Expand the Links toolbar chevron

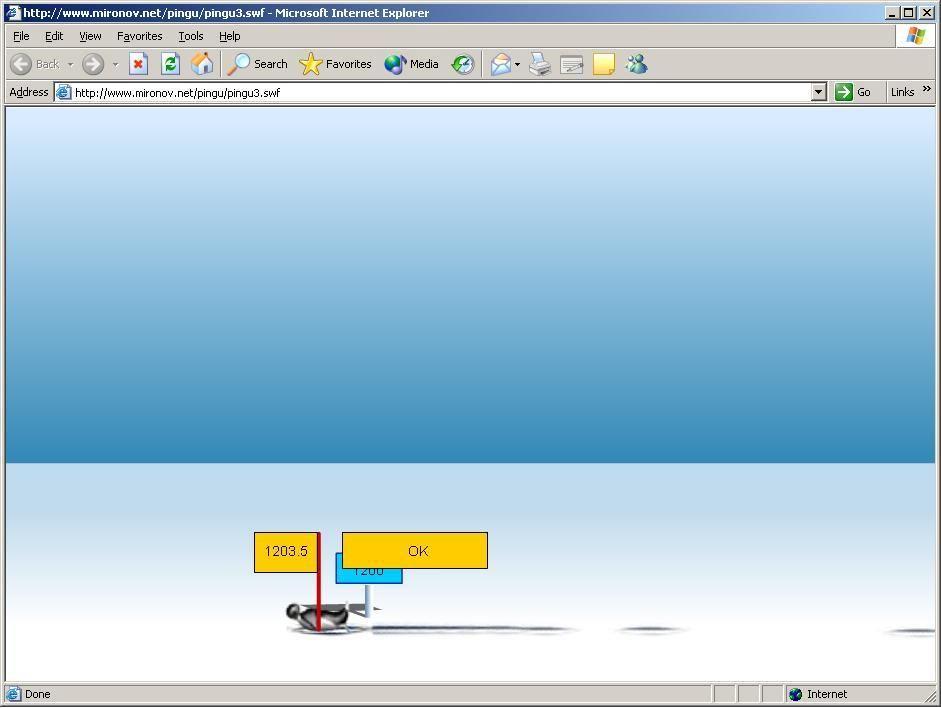[926, 90]
